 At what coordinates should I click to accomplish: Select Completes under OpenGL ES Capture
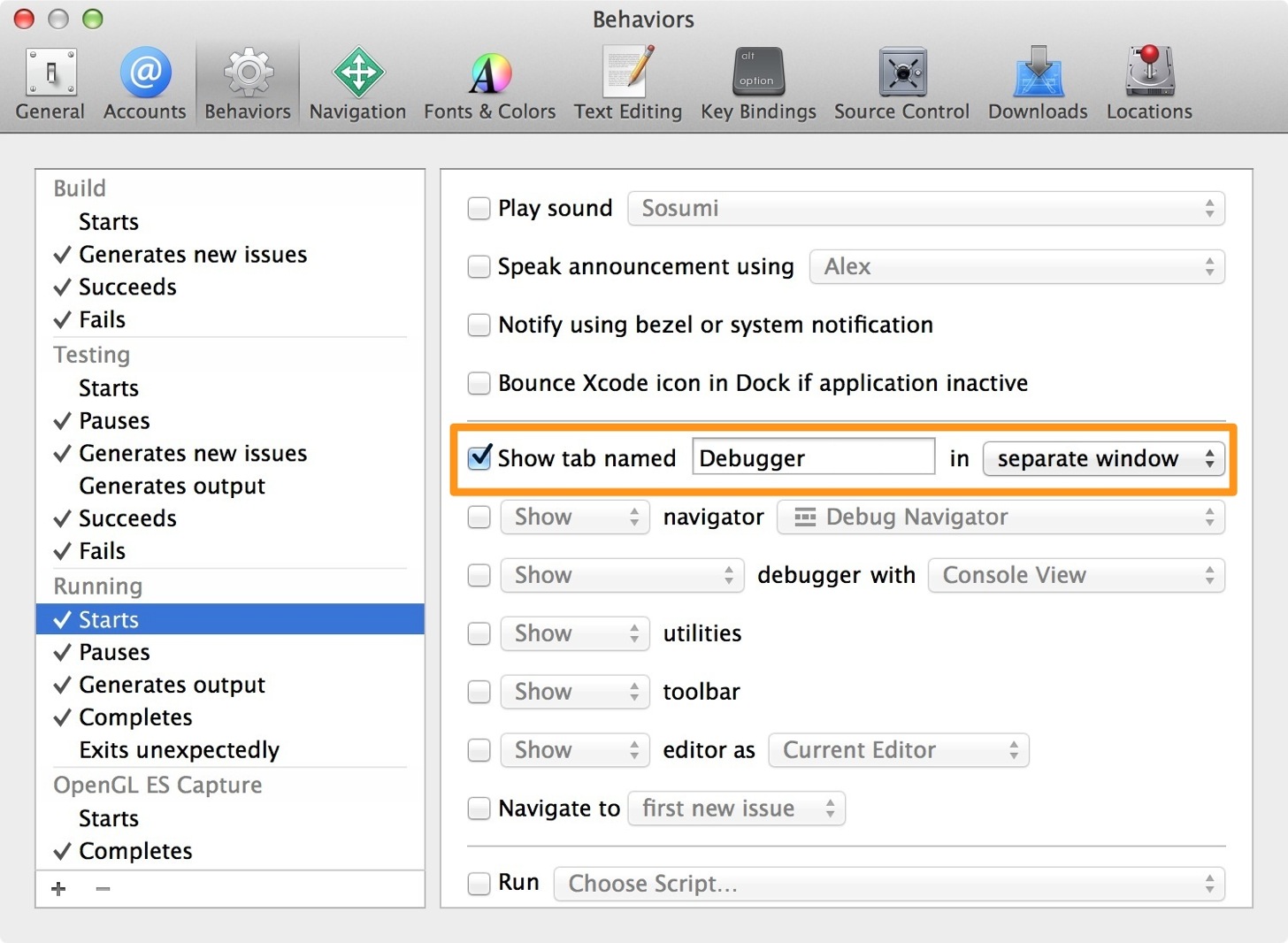[x=230, y=851]
